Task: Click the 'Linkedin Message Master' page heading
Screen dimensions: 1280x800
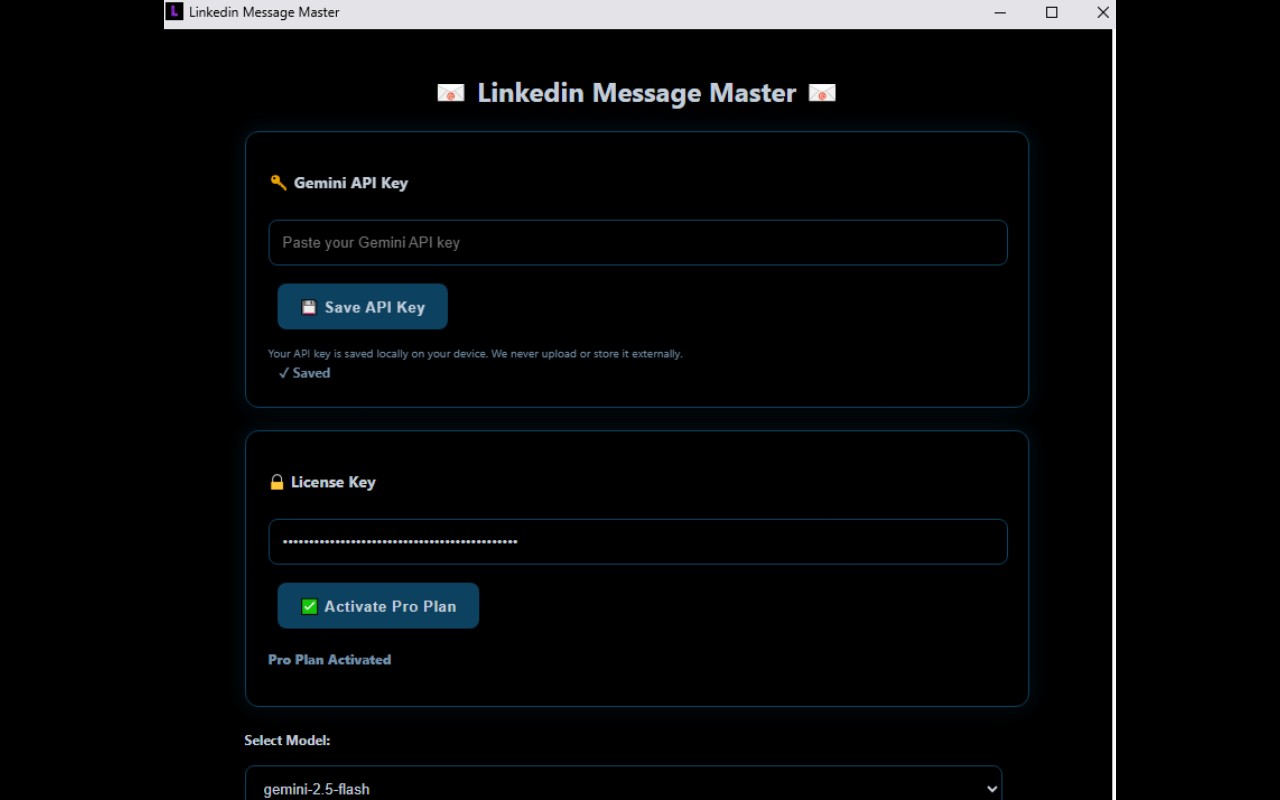Action: point(637,93)
